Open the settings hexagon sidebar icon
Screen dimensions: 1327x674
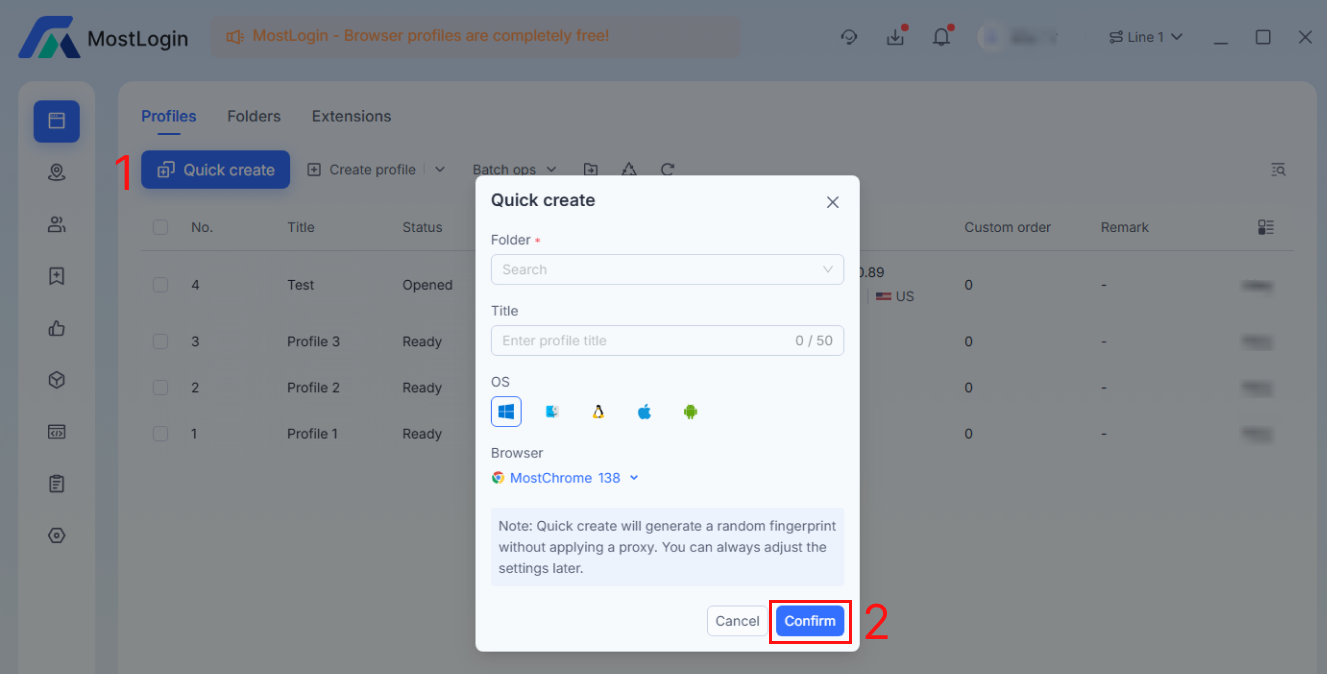click(57, 536)
